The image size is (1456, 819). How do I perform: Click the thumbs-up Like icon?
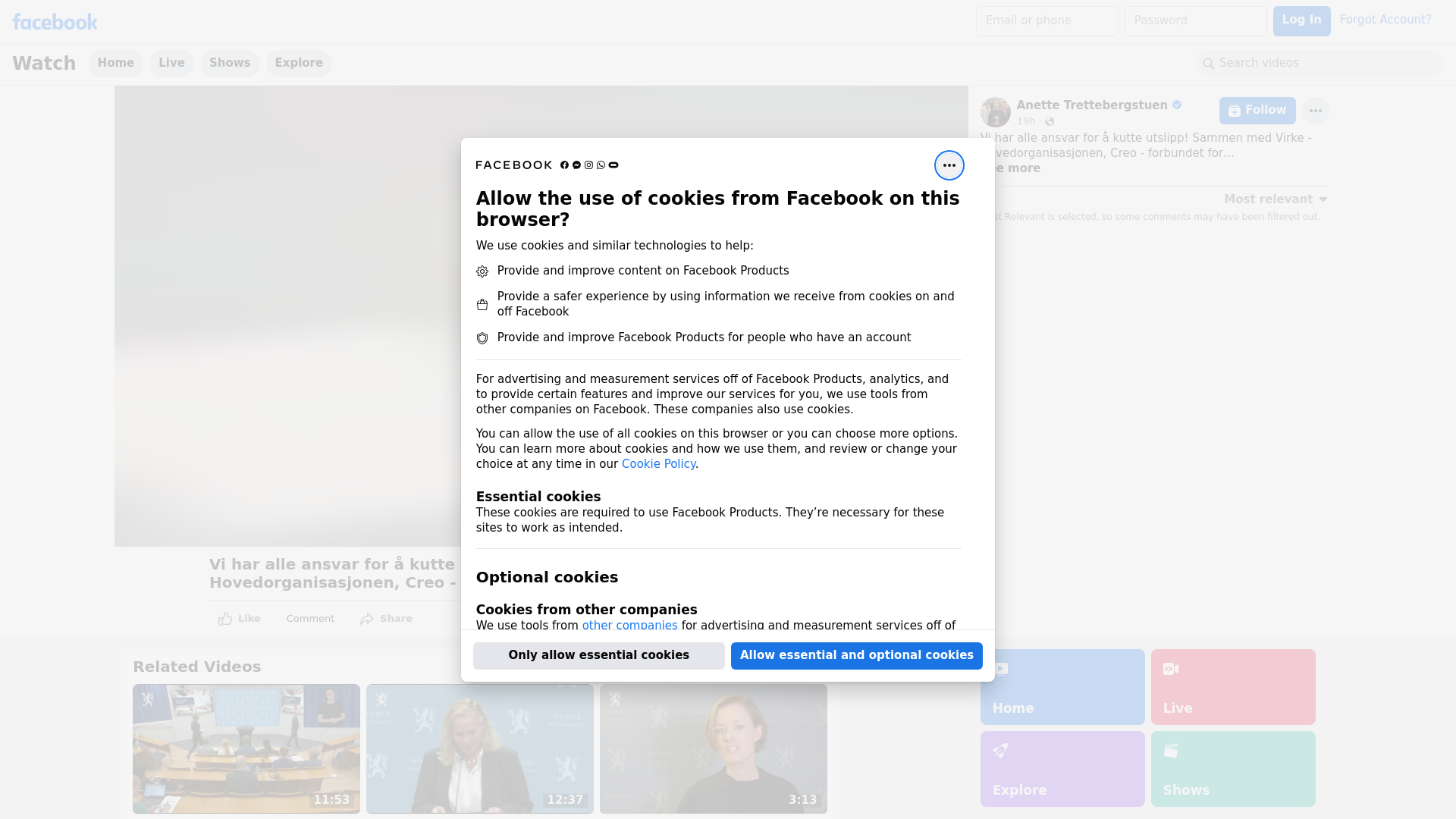click(x=225, y=619)
